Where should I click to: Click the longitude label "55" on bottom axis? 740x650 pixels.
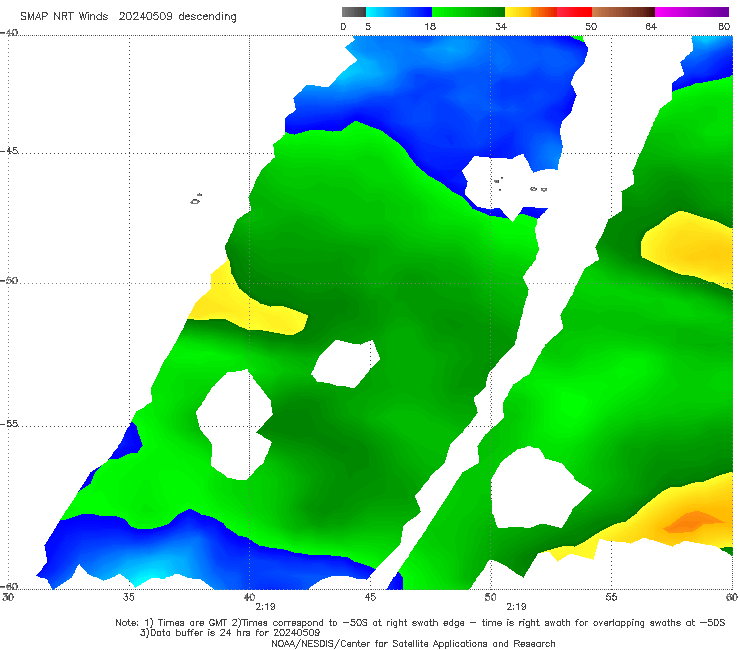611,597
